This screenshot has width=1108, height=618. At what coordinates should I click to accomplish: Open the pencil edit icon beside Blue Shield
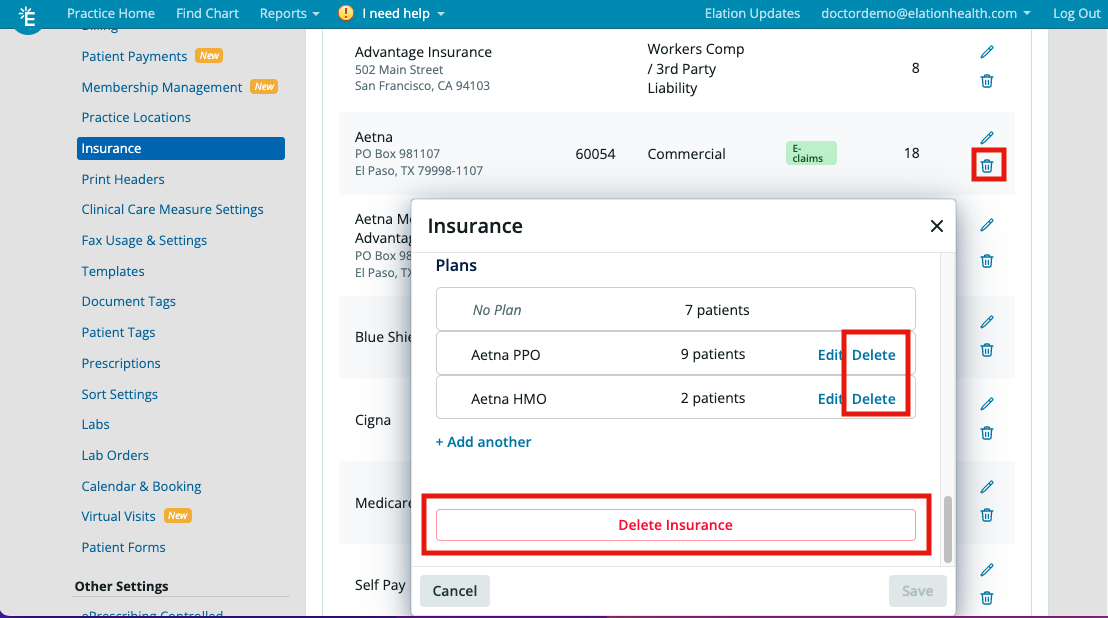click(x=988, y=321)
